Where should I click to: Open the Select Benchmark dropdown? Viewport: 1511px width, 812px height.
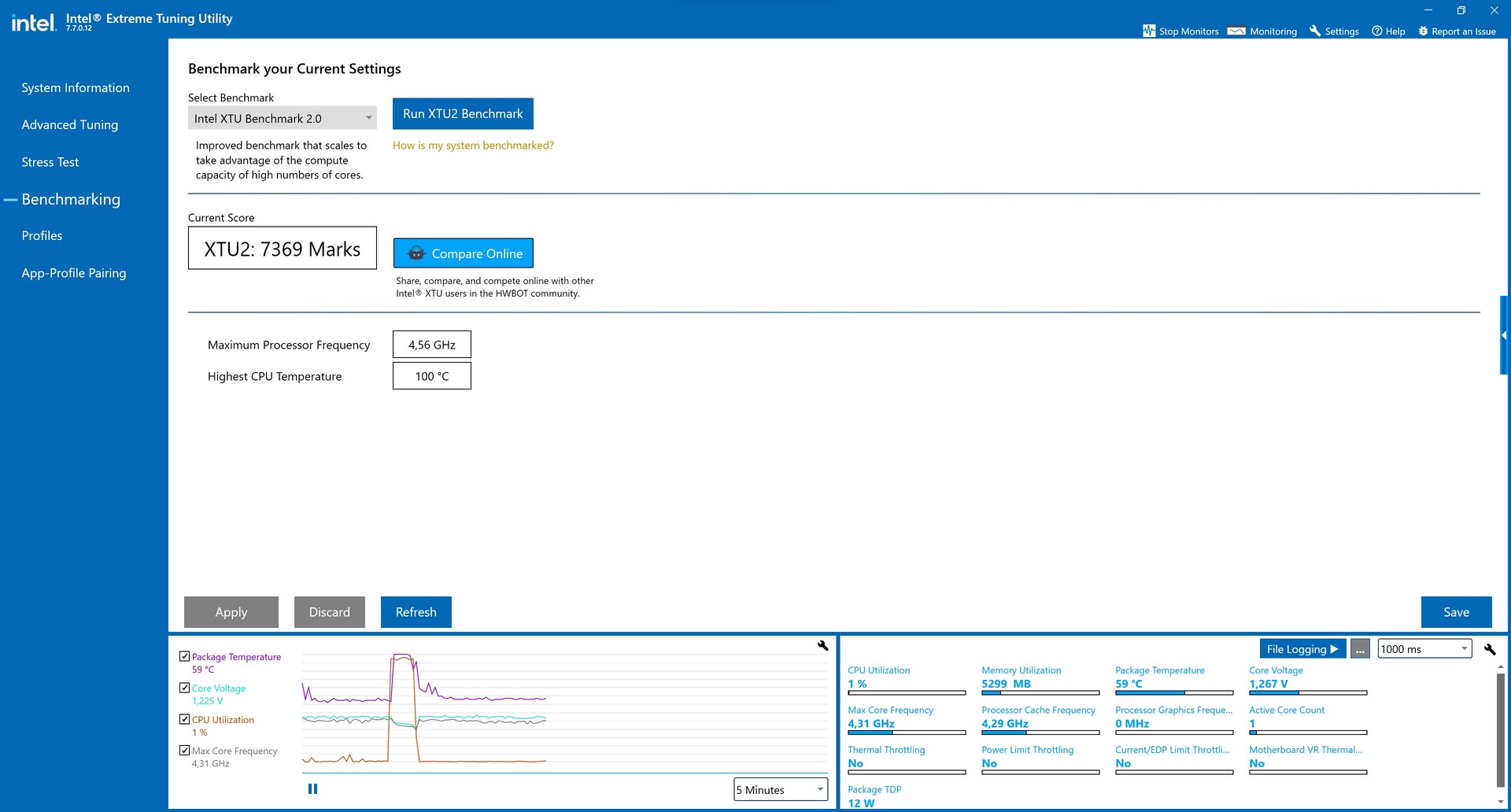coord(282,118)
